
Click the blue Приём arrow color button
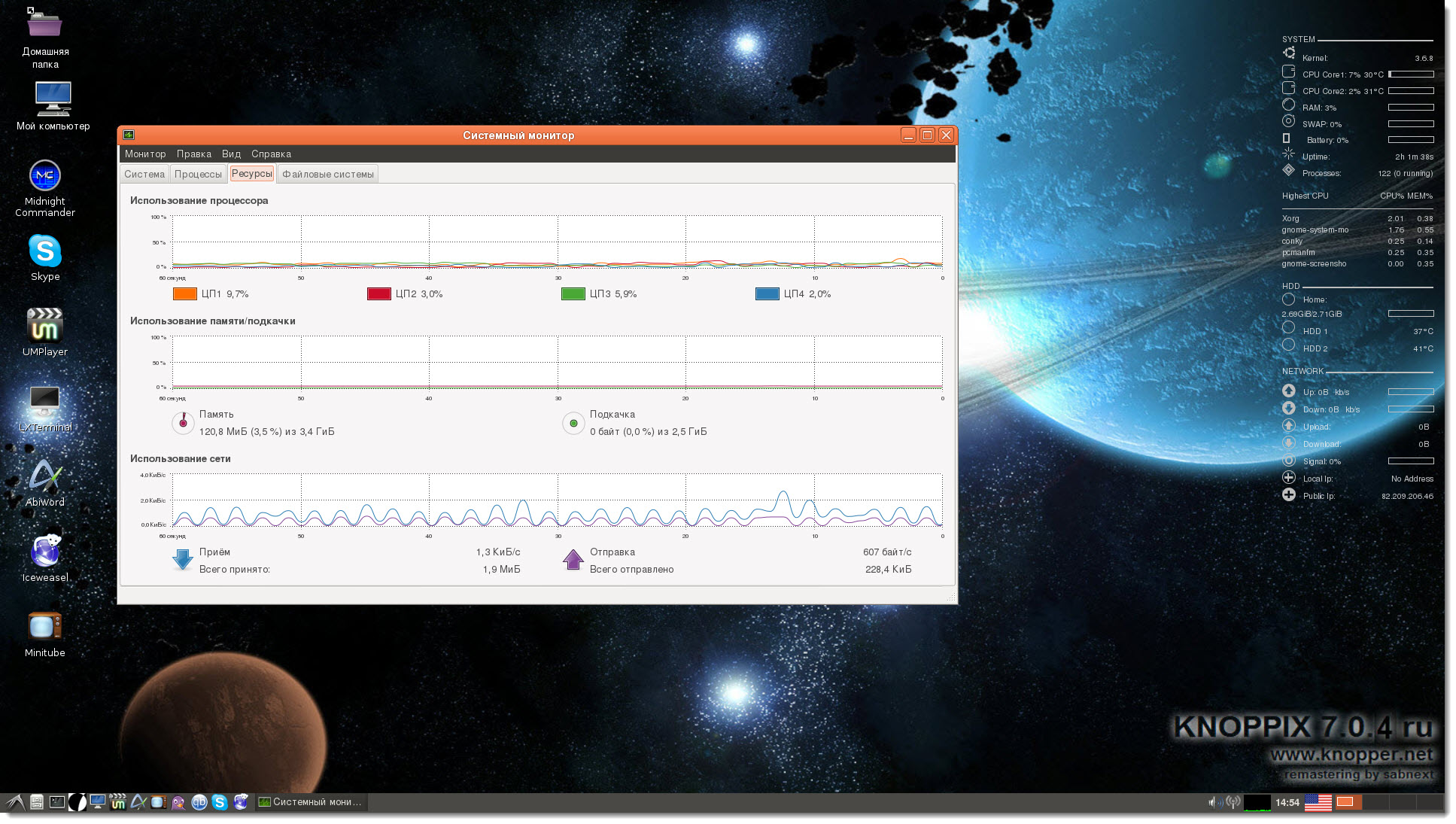click(x=183, y=559)
